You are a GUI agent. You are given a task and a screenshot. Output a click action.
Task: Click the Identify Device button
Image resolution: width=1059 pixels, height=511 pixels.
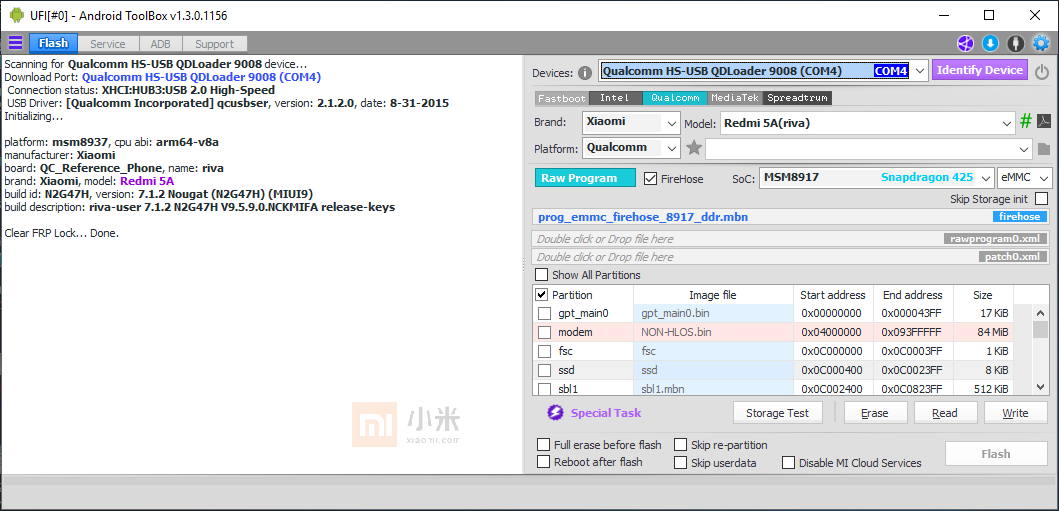click(x=980, y=70)
